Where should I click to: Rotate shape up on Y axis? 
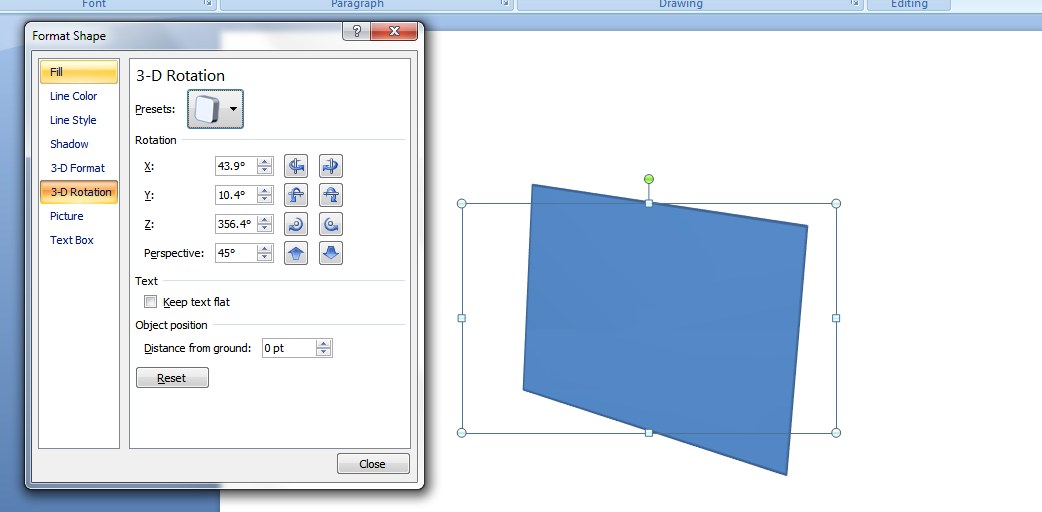(296, 195)
